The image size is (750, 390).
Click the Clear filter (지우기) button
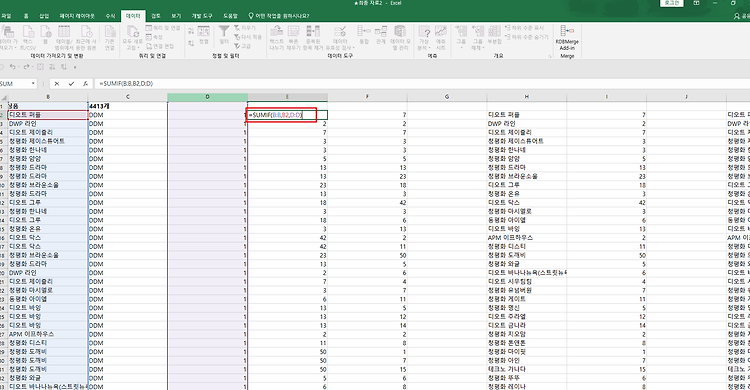pyautogui.click(x=245, y=28)
